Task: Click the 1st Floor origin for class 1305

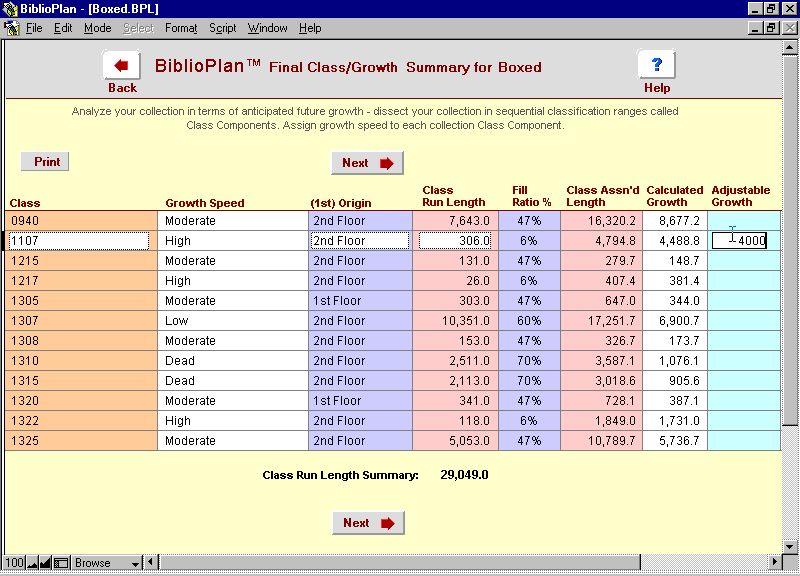Action: pyautogui.click(x=360, y=301)
